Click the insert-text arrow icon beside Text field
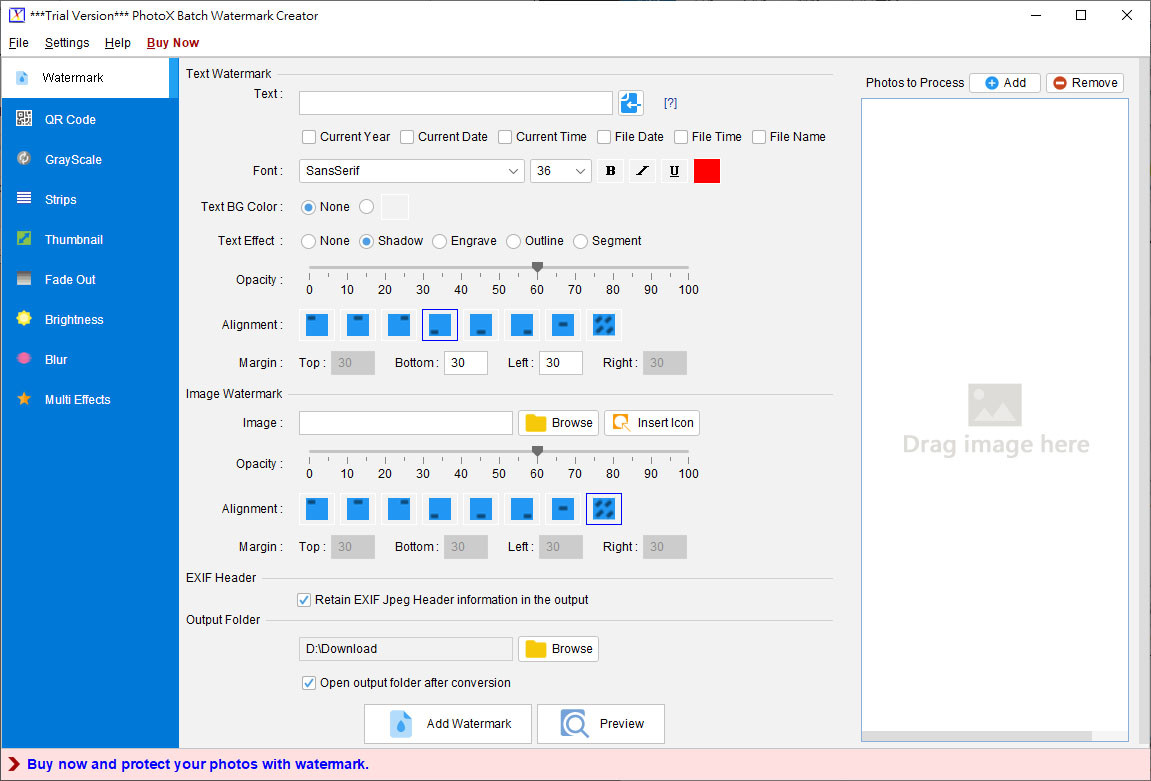The height and width of the screenshot is (781, 1151). tap(631, 103)
